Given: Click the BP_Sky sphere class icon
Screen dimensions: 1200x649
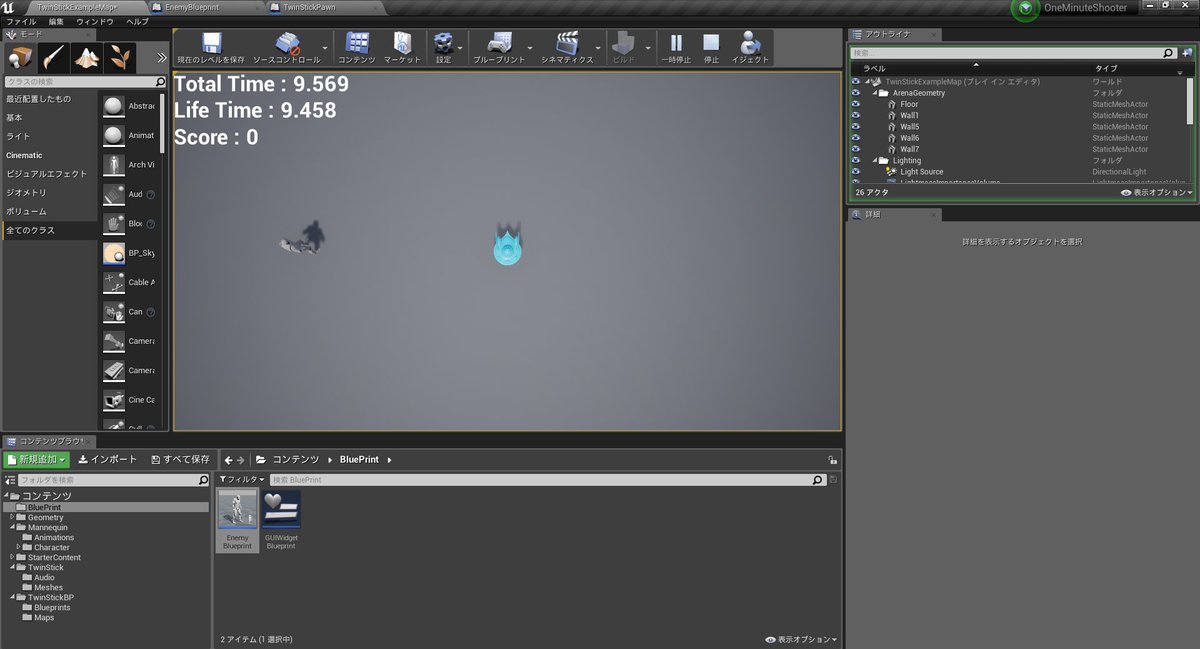Looking at the screenshot, I should [113, 253].
